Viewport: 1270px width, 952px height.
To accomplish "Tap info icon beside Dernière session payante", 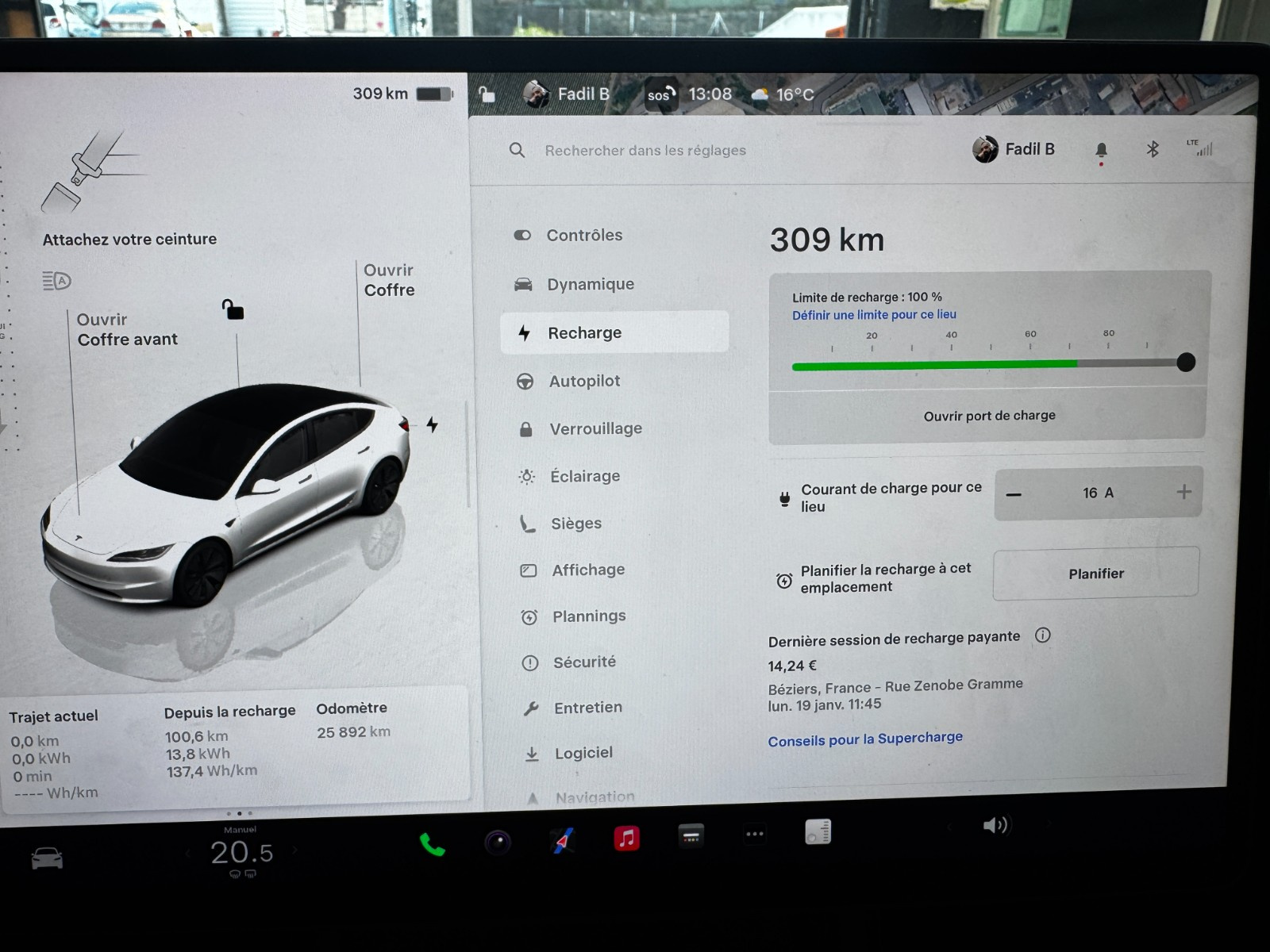I will tap(1043, 635).
